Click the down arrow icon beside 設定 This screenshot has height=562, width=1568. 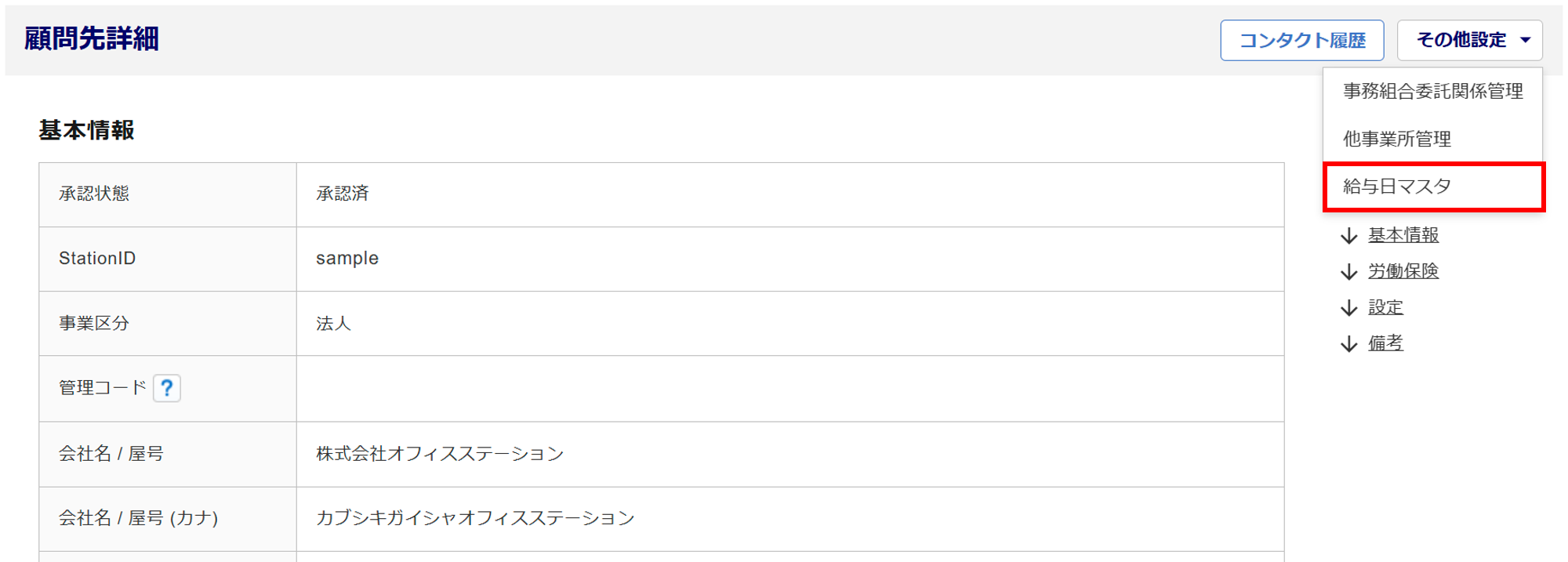[x=1348, y=308]
